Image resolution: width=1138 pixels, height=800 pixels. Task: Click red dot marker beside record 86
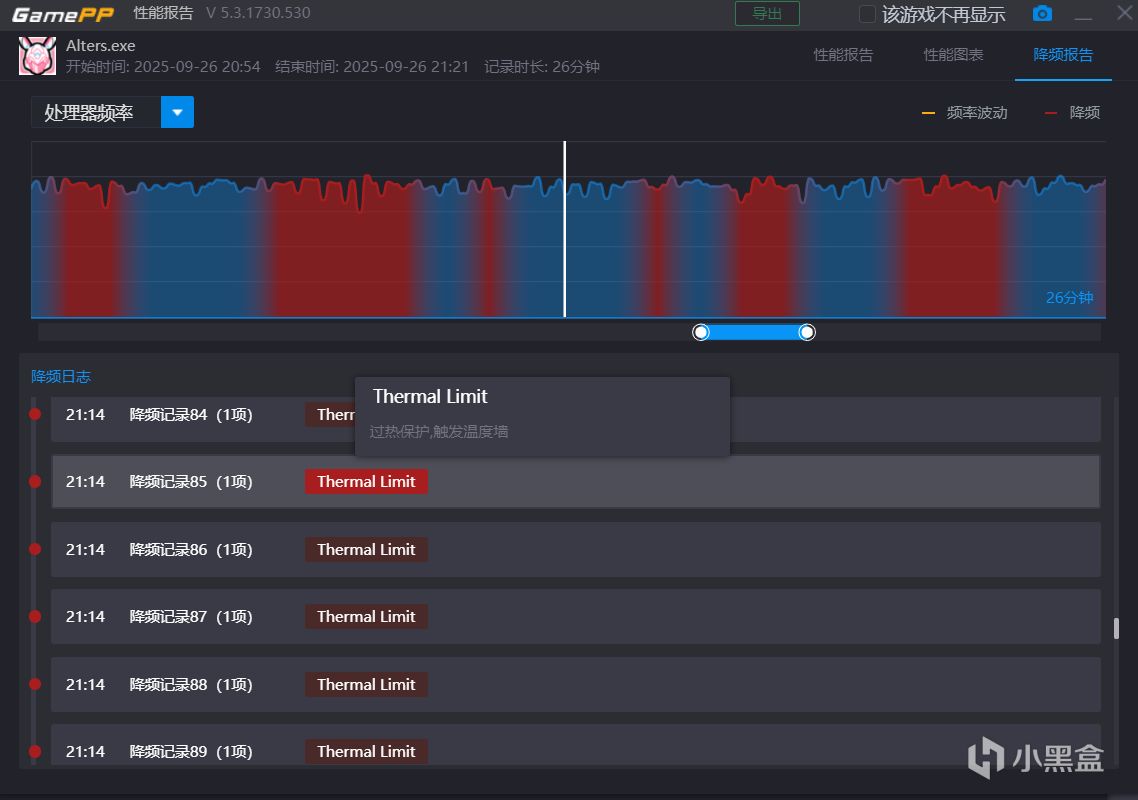pos(35,549)
